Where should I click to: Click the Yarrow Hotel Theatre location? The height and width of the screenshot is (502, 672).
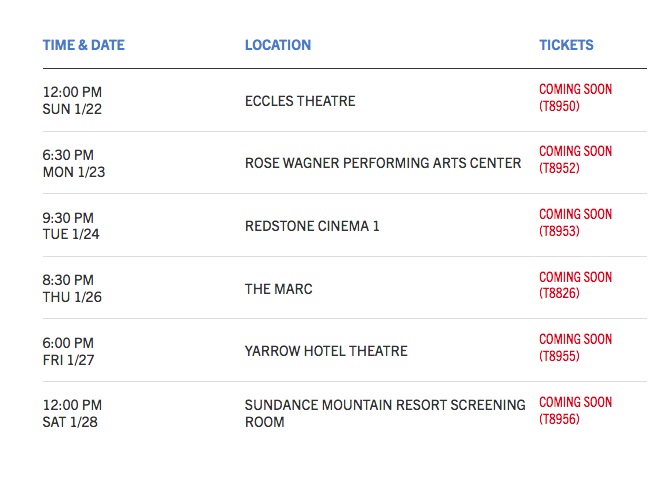click(x=326, y=351)
